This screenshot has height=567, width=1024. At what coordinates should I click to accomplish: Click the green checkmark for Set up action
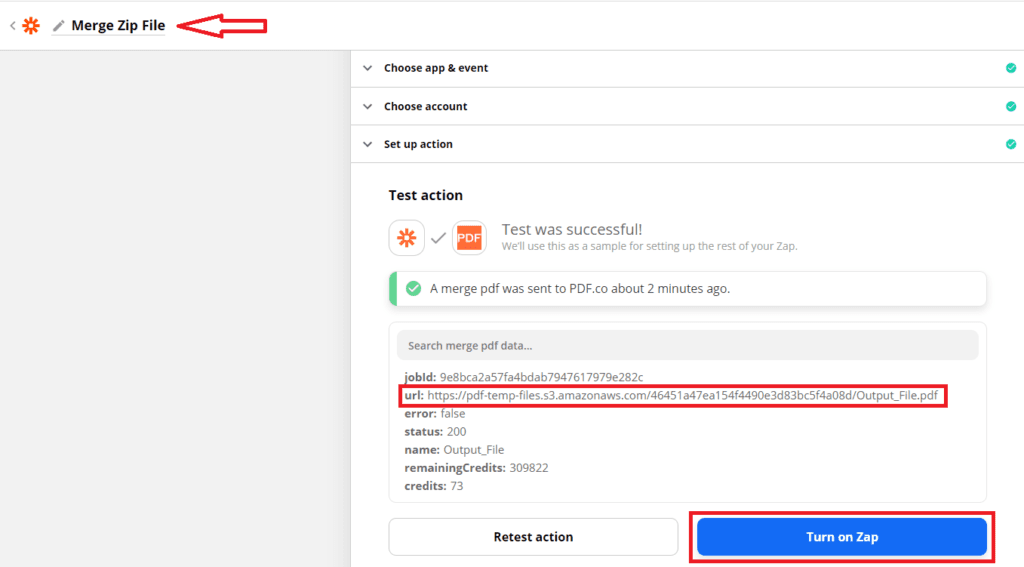1010,144
